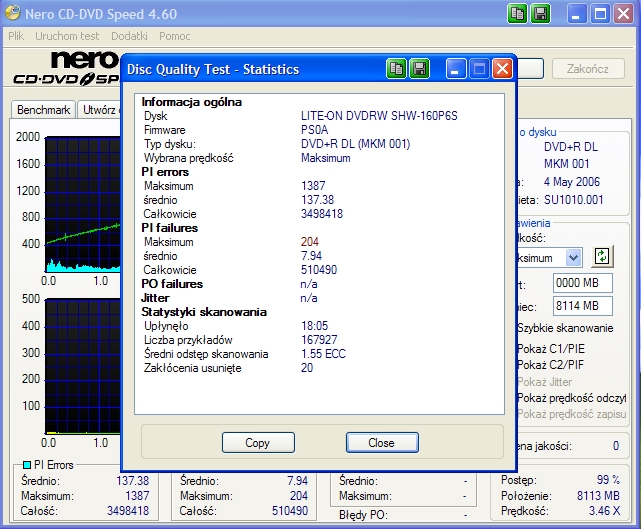This screenshot has height=529, width=641.
Task: Click elapsed time value 18:05
Action: point(314,326)
